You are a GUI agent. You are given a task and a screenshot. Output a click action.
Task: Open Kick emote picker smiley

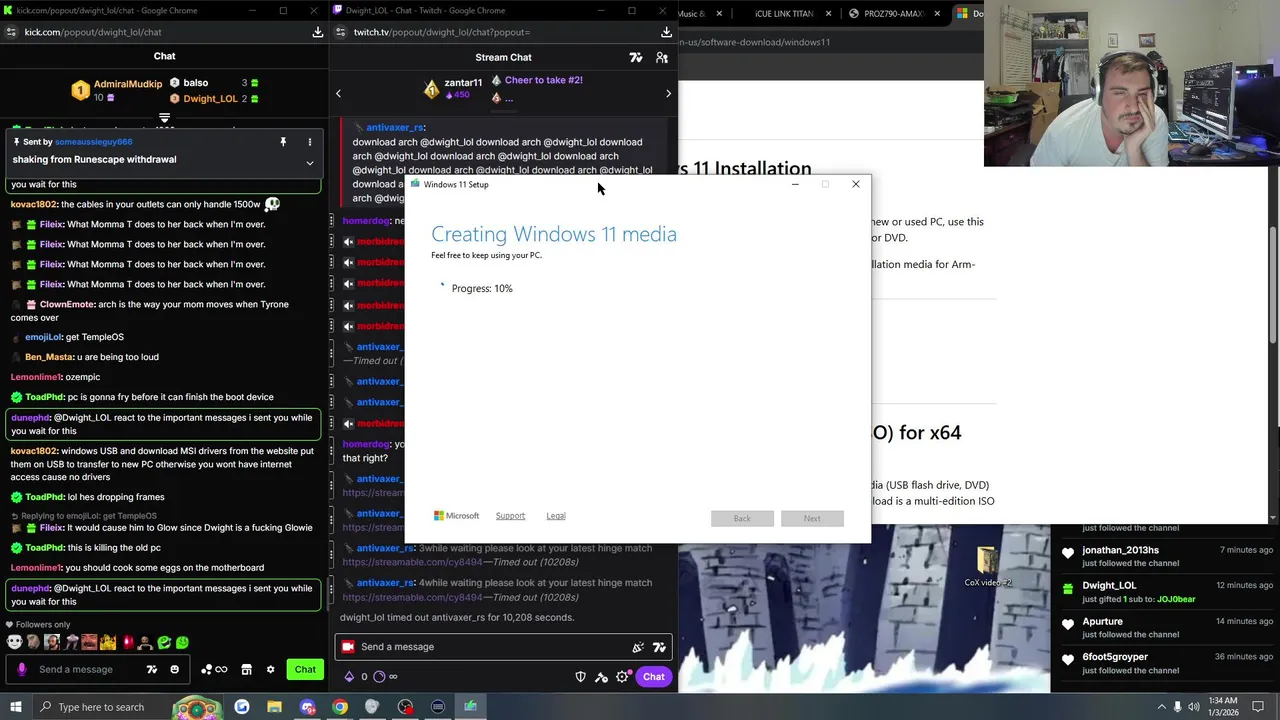pos(175,669)
